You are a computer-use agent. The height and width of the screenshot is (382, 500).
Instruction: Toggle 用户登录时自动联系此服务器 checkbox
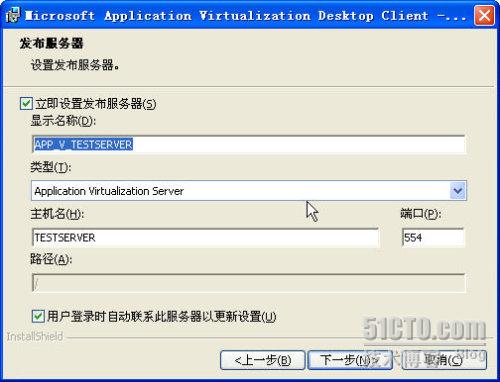[x=38, y=316]
